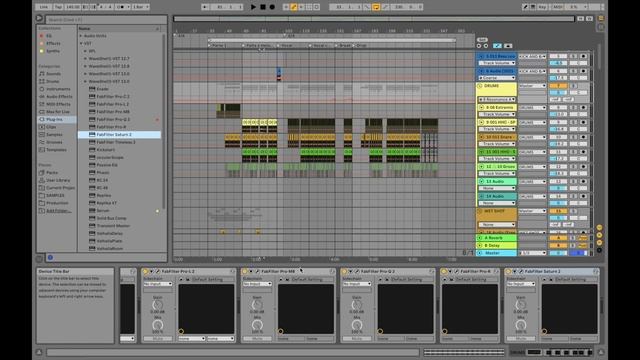Expand the Audio Units folder
The width and height of the screenshot is (640, 360).
pos(81,36)
